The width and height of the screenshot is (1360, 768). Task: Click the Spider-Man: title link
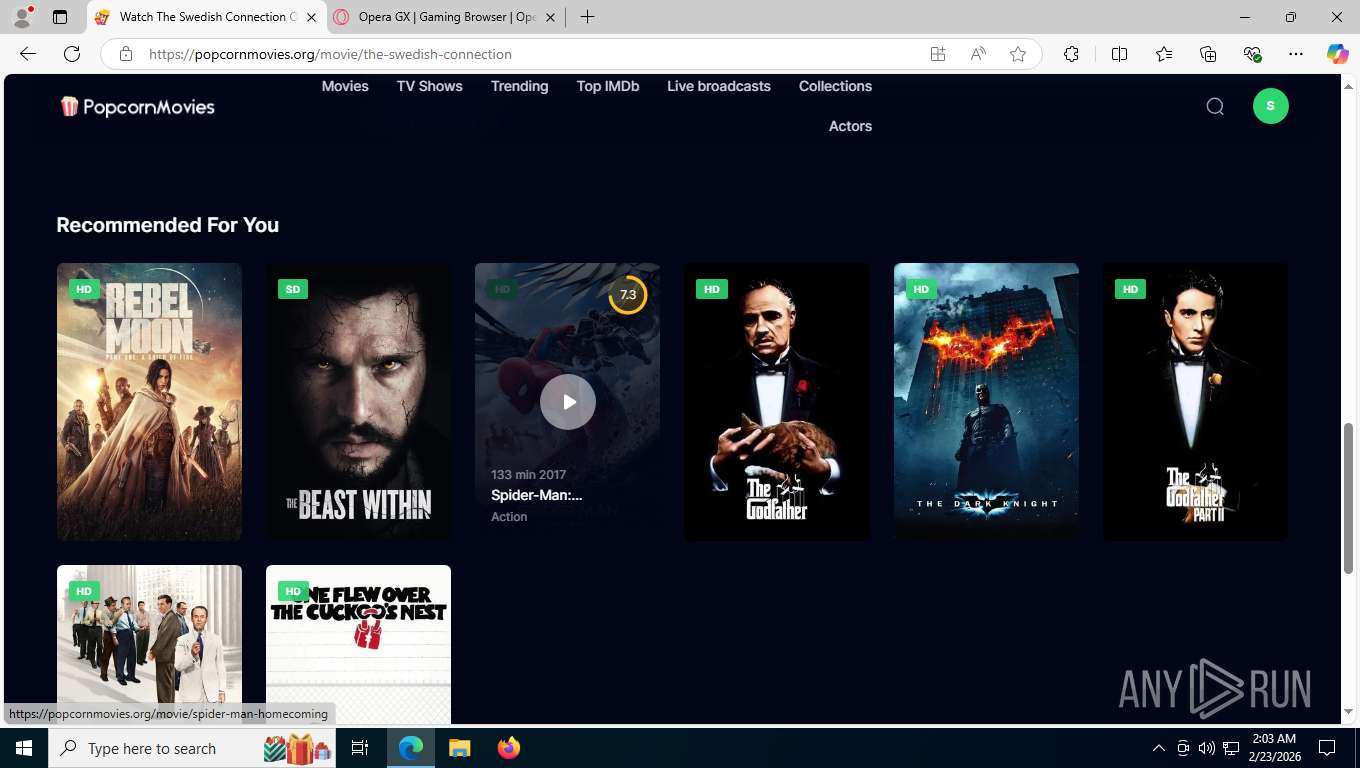tap(537, 495)
